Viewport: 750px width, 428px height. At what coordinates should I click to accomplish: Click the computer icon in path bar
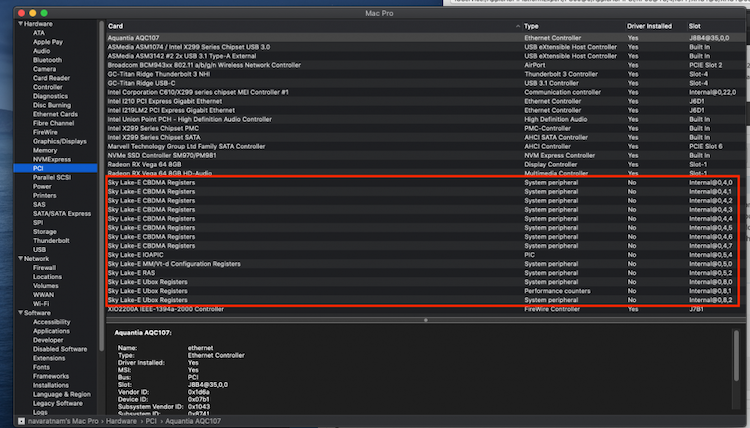coord(21,421)
